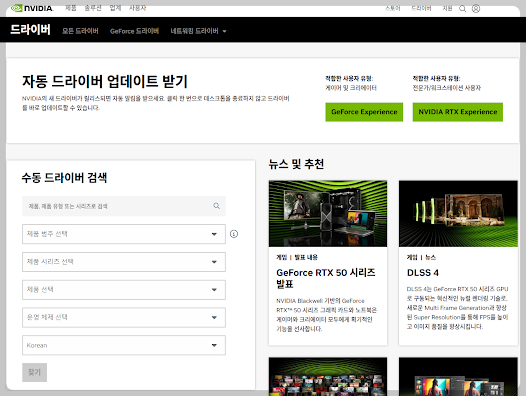Click the 전문가/워크스테이션 사용자 label
Viewport: 526px width, 396px height.
click(446, 88)
